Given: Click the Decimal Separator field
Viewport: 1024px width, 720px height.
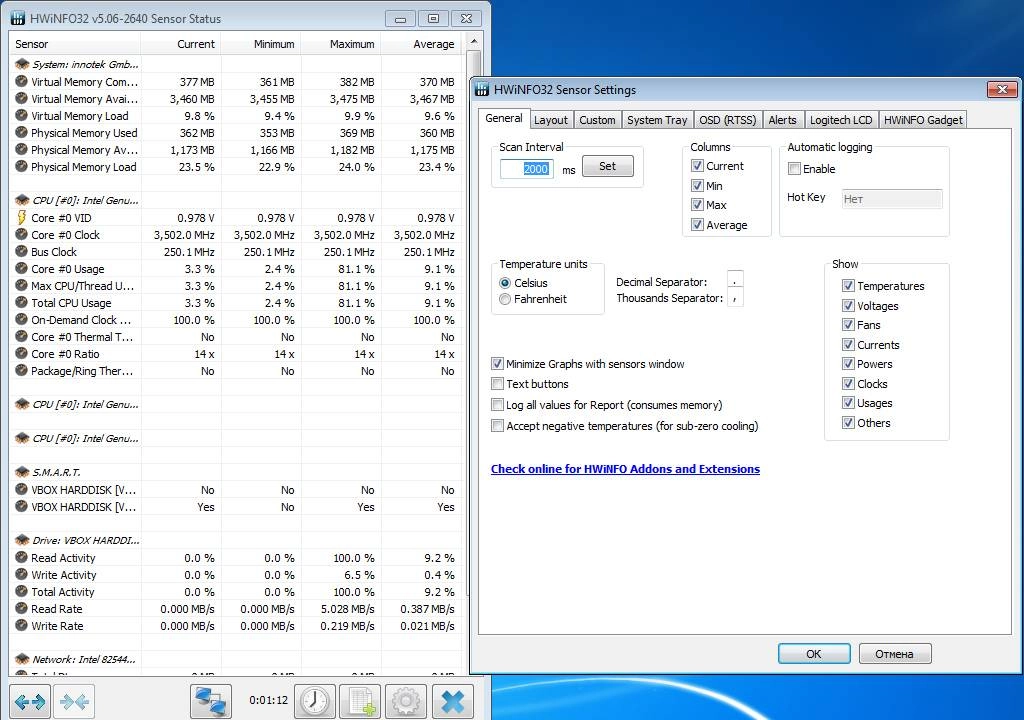Looking at the screenshot, I should pyautogui.click(x=735, y=280).
